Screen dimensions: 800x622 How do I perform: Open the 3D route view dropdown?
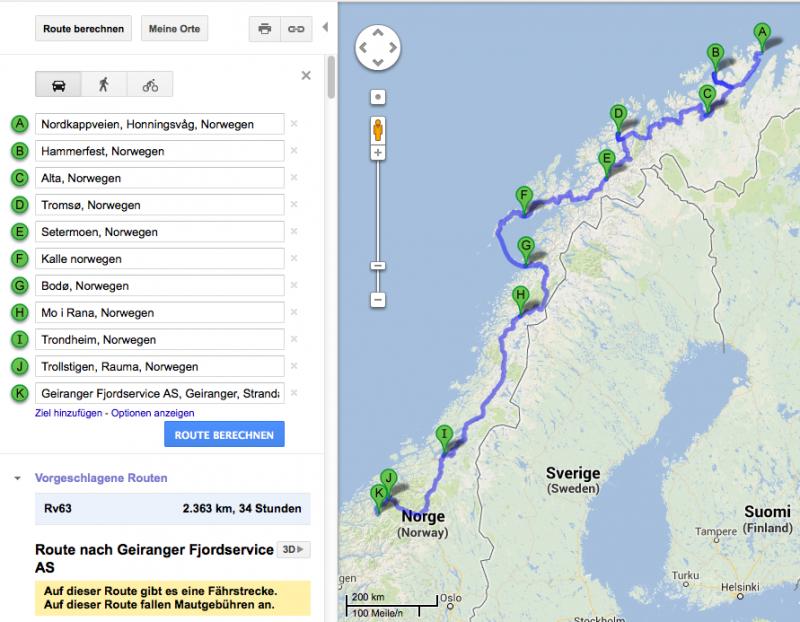[x=295, y=549]
